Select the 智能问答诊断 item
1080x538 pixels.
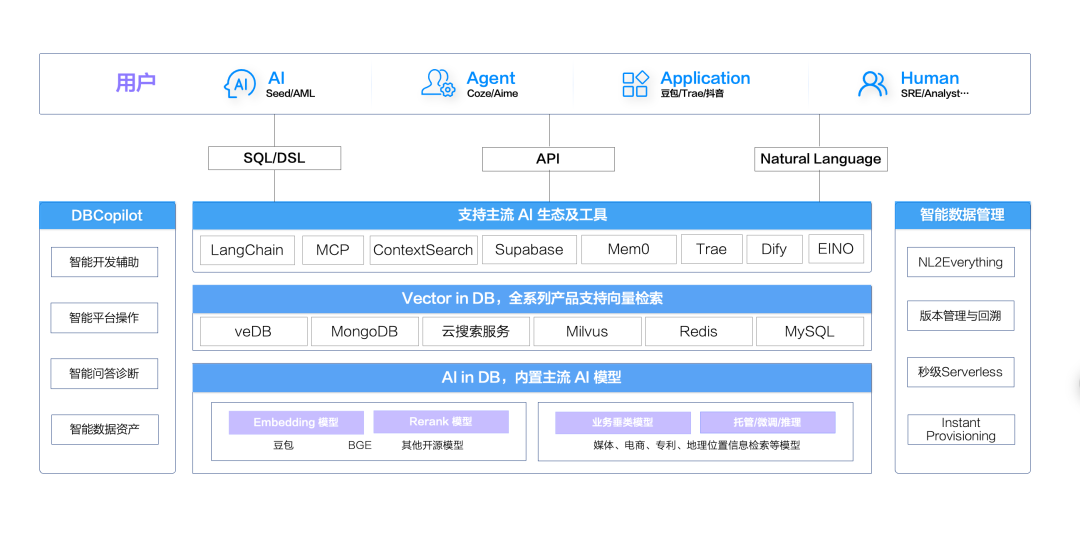[104, 374]
